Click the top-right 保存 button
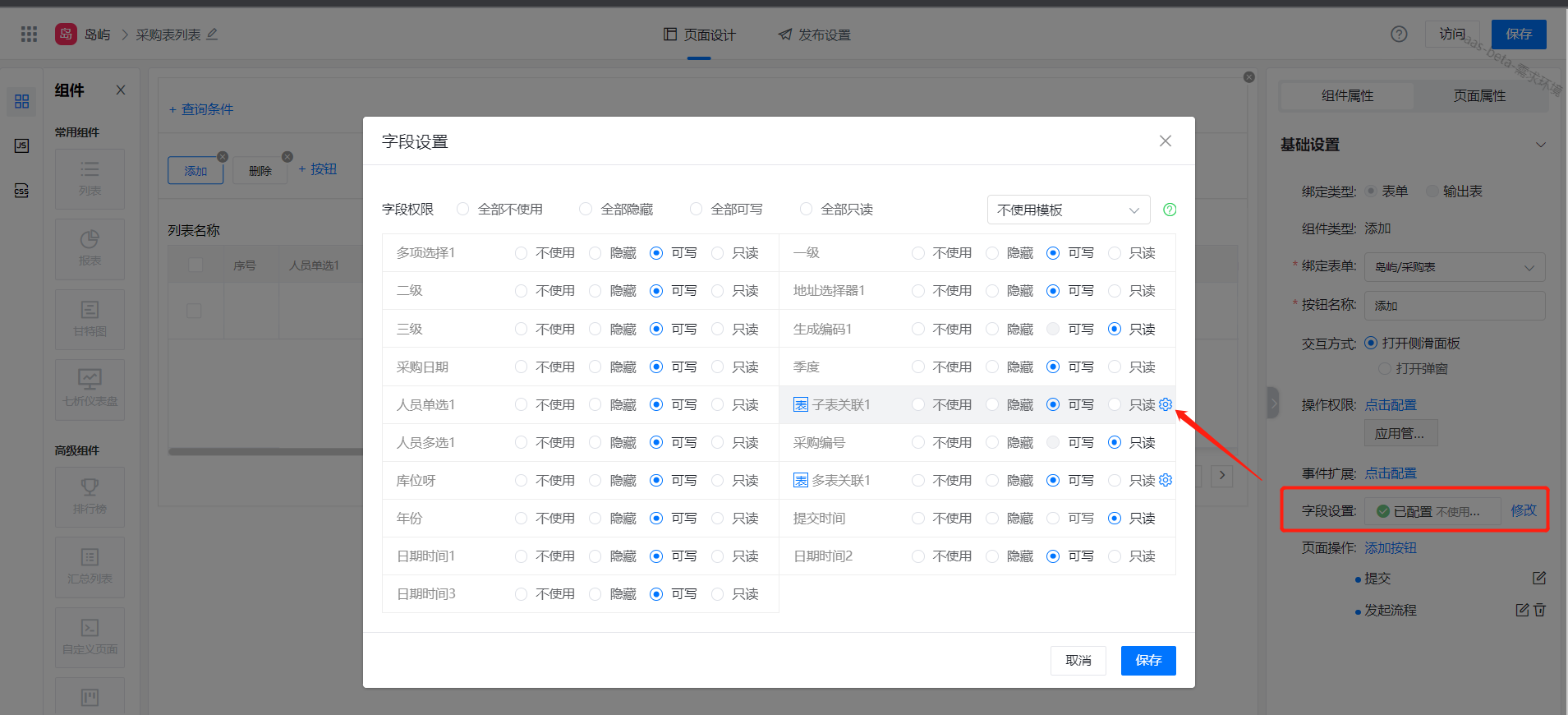The image size is (1568, 715). pos(1519,34)
